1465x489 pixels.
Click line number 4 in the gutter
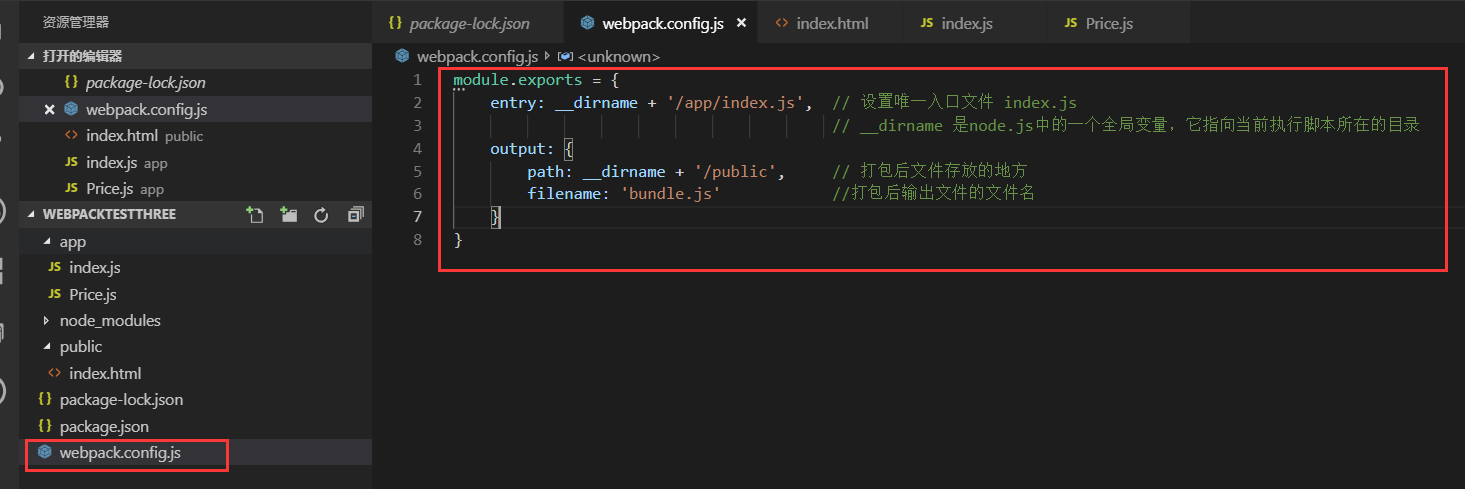417,148
